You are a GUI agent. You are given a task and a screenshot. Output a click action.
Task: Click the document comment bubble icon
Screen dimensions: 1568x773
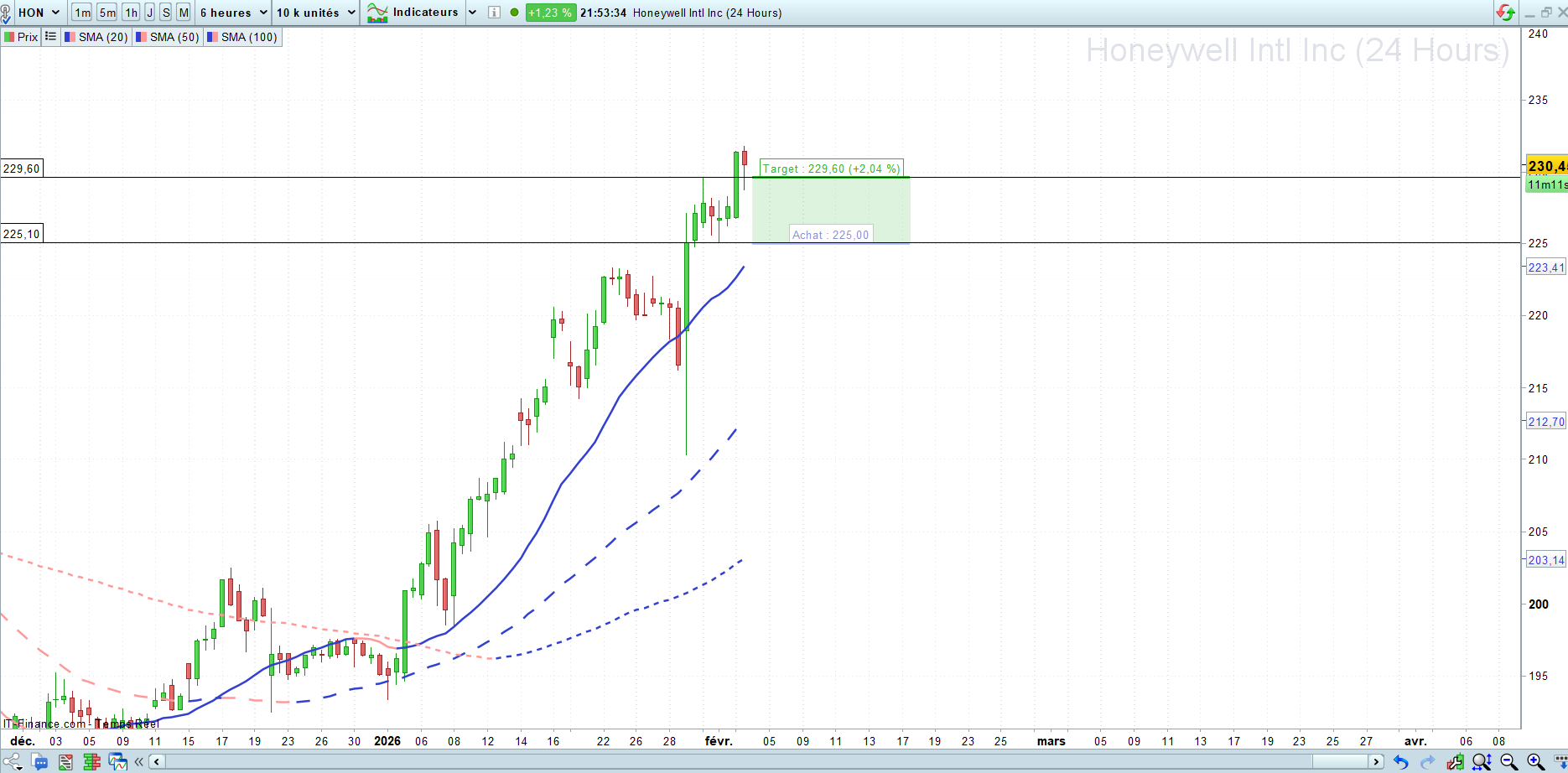pos(39,761)
